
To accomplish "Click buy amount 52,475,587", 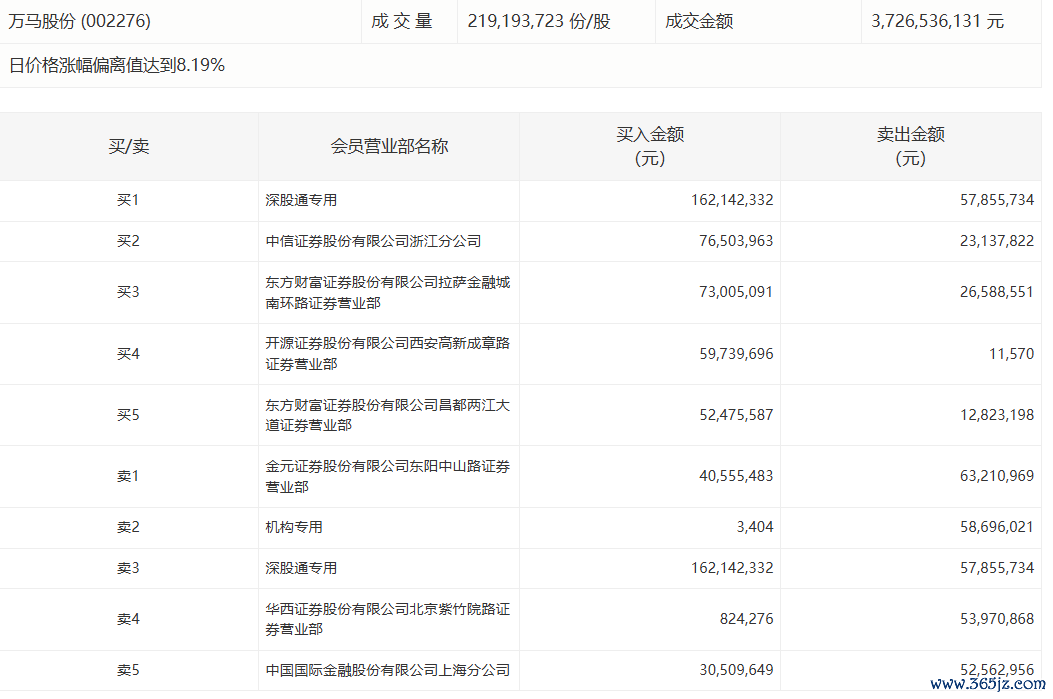I will tap(736, 415).
